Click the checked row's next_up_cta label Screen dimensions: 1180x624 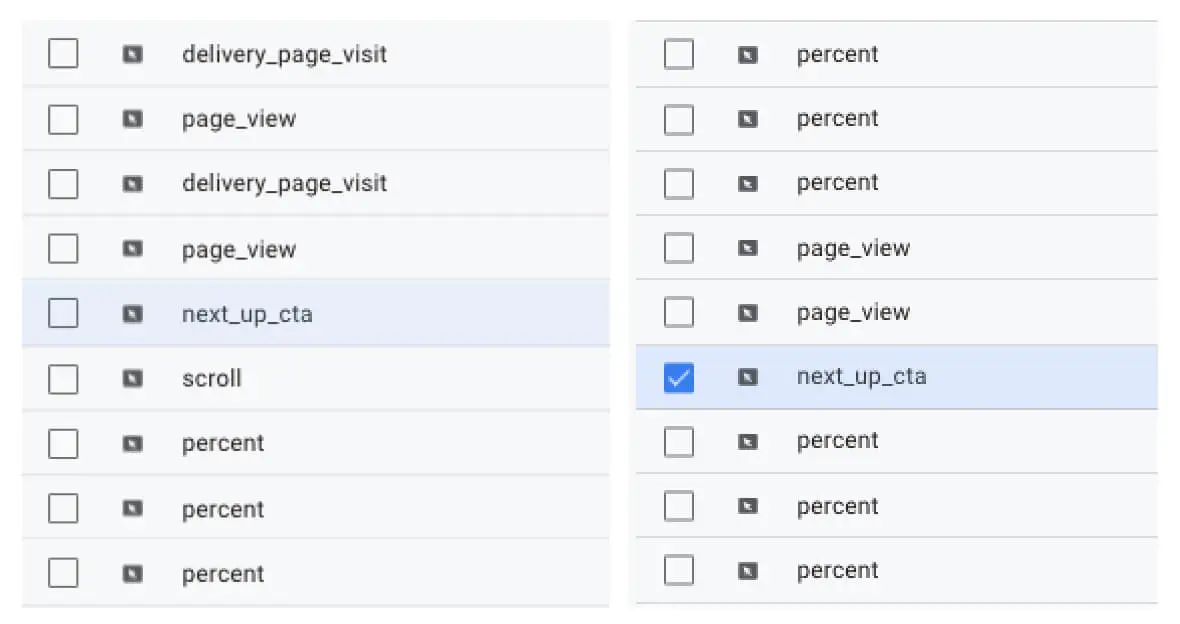coord(861,377)
